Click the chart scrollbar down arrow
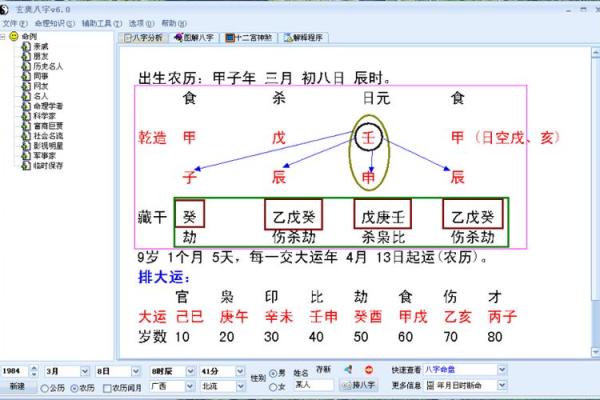Viewport: 600px width, 400px height. [596, 352]
